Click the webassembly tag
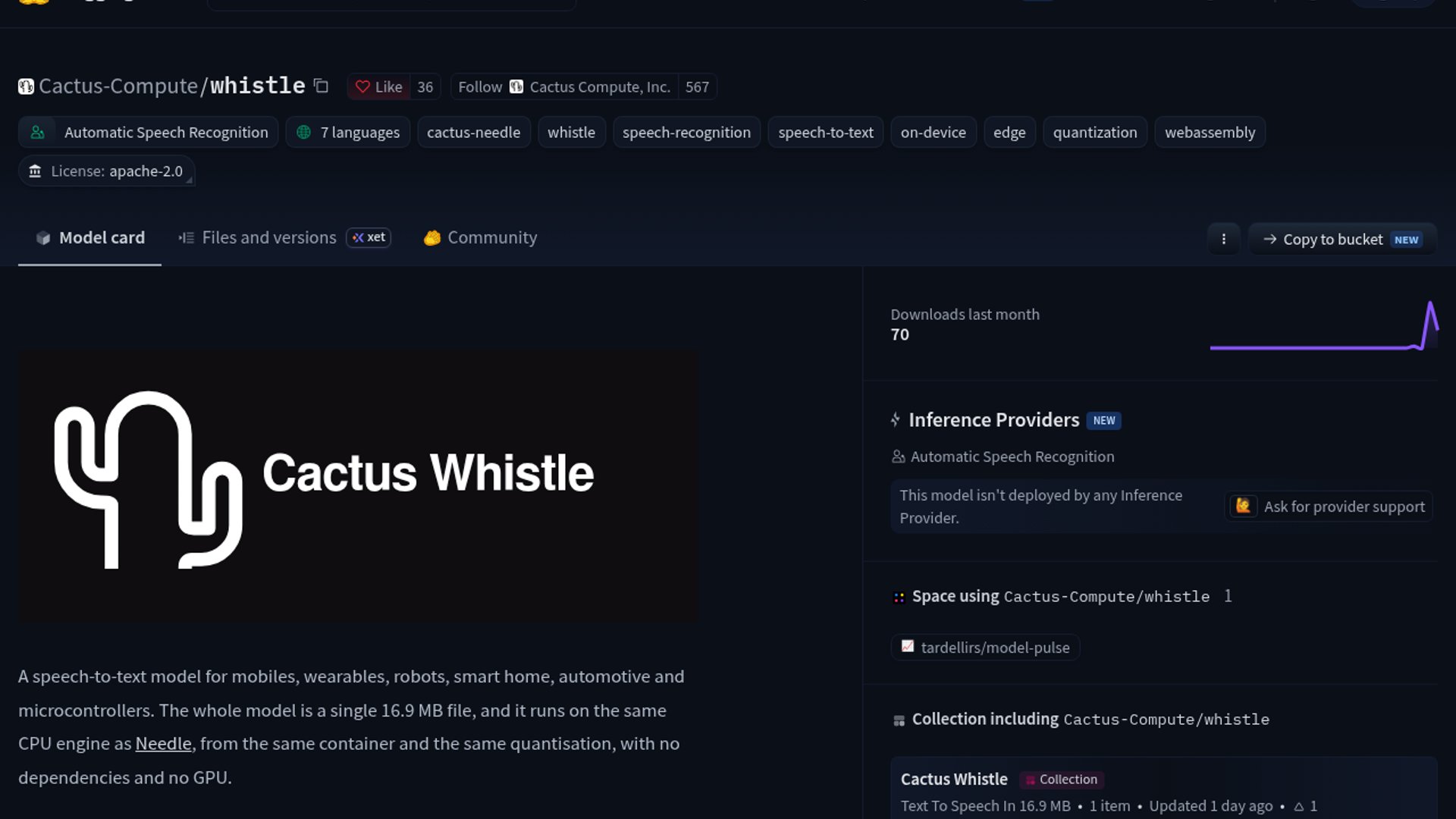 [x=1210, y=132]
